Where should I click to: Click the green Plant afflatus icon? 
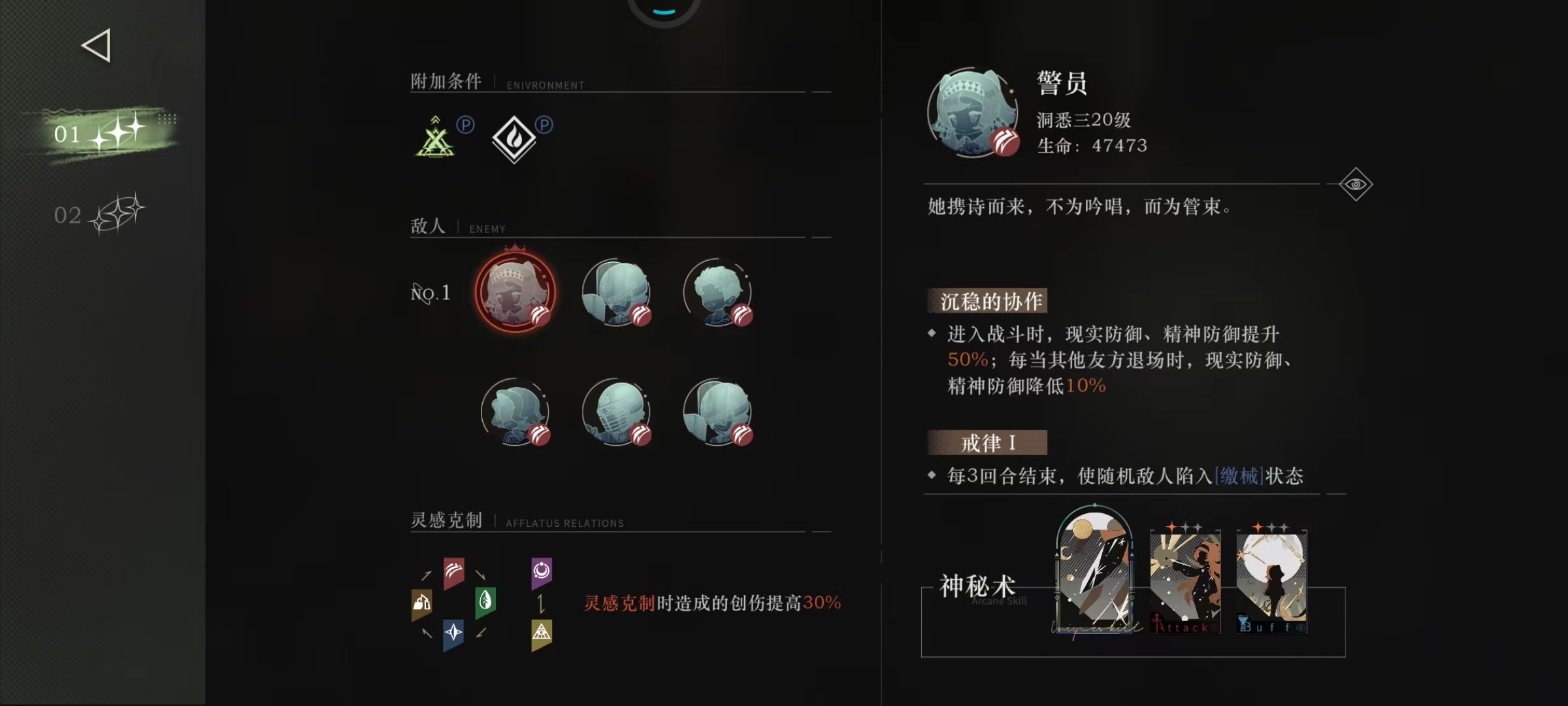485,599
